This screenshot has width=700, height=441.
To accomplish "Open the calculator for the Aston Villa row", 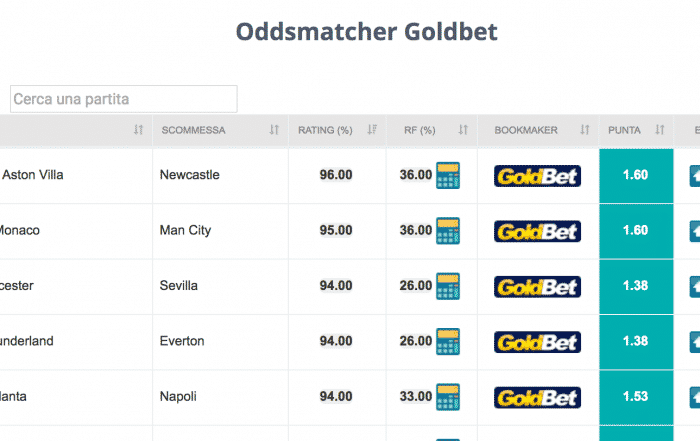I will point(448,175).
